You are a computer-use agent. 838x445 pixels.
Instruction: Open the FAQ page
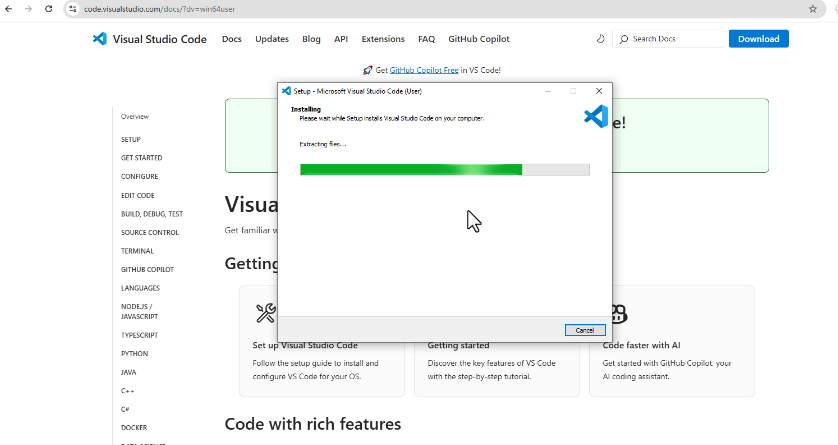tap(426, 39)
